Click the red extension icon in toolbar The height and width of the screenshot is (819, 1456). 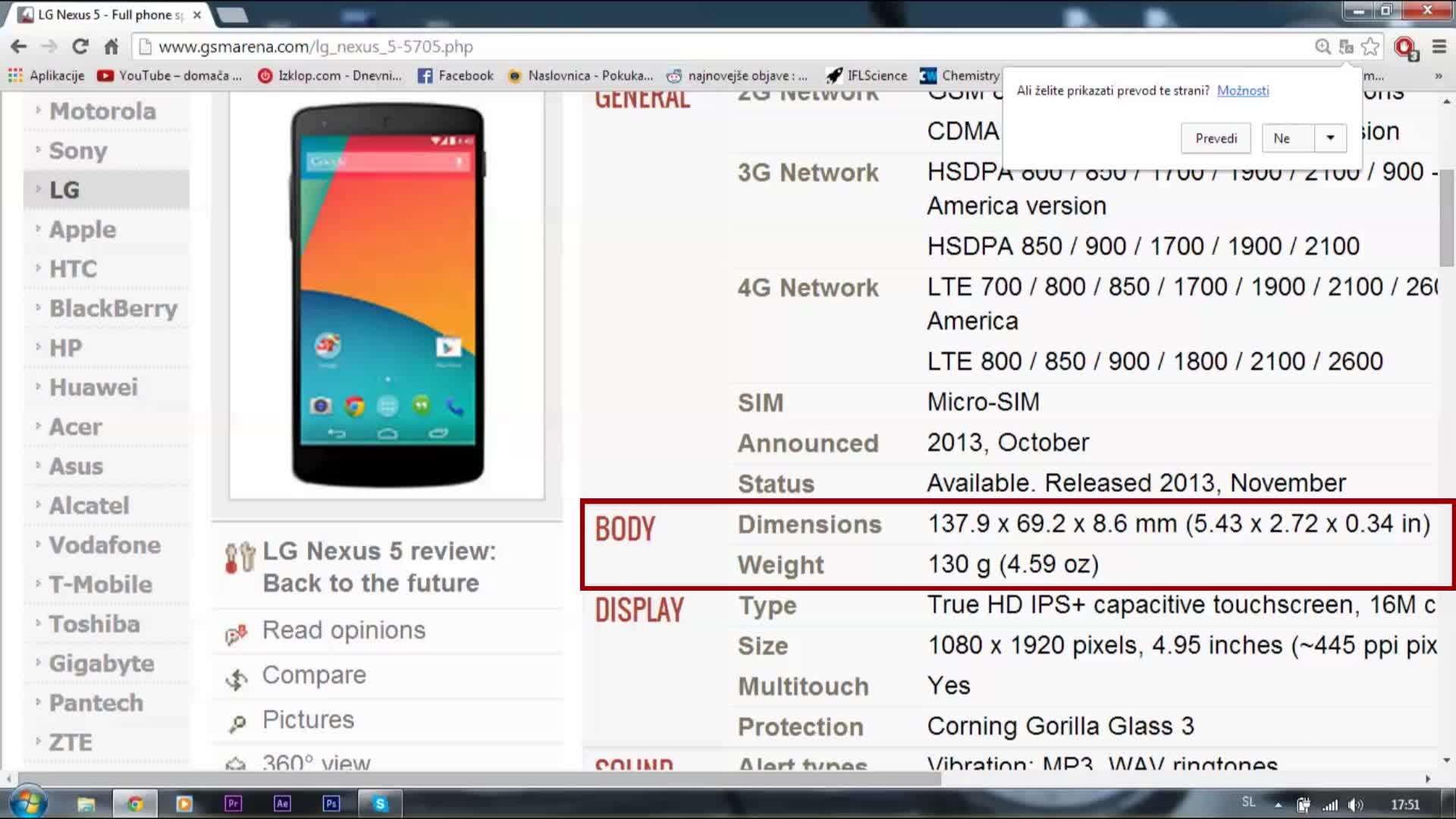[x=1405, y=48]
